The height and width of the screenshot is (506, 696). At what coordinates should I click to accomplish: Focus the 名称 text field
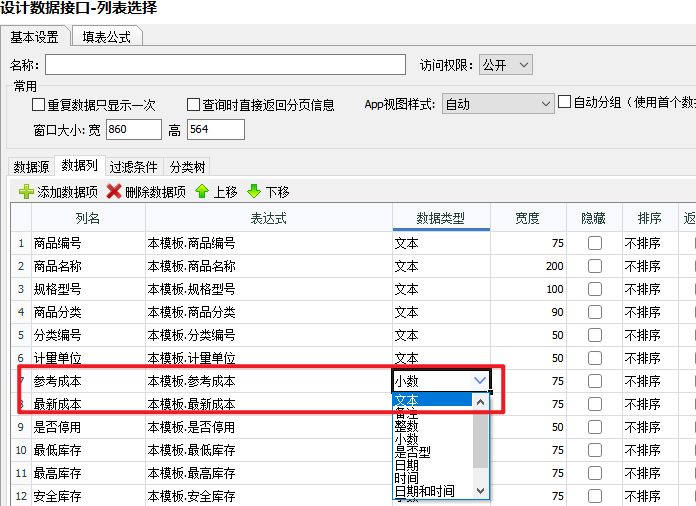click(225, 65)
